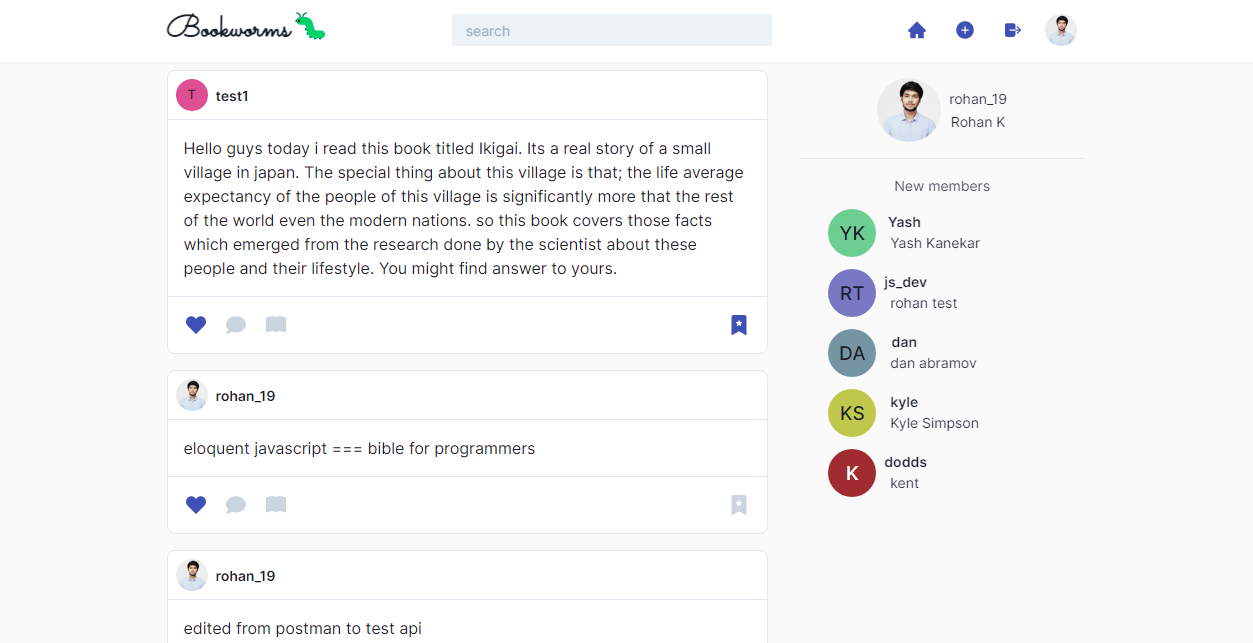The width and height of the screenshot is (1253, 643).
Task: Bookmark the eloquent javascript post
Action: tap(739, 505)
